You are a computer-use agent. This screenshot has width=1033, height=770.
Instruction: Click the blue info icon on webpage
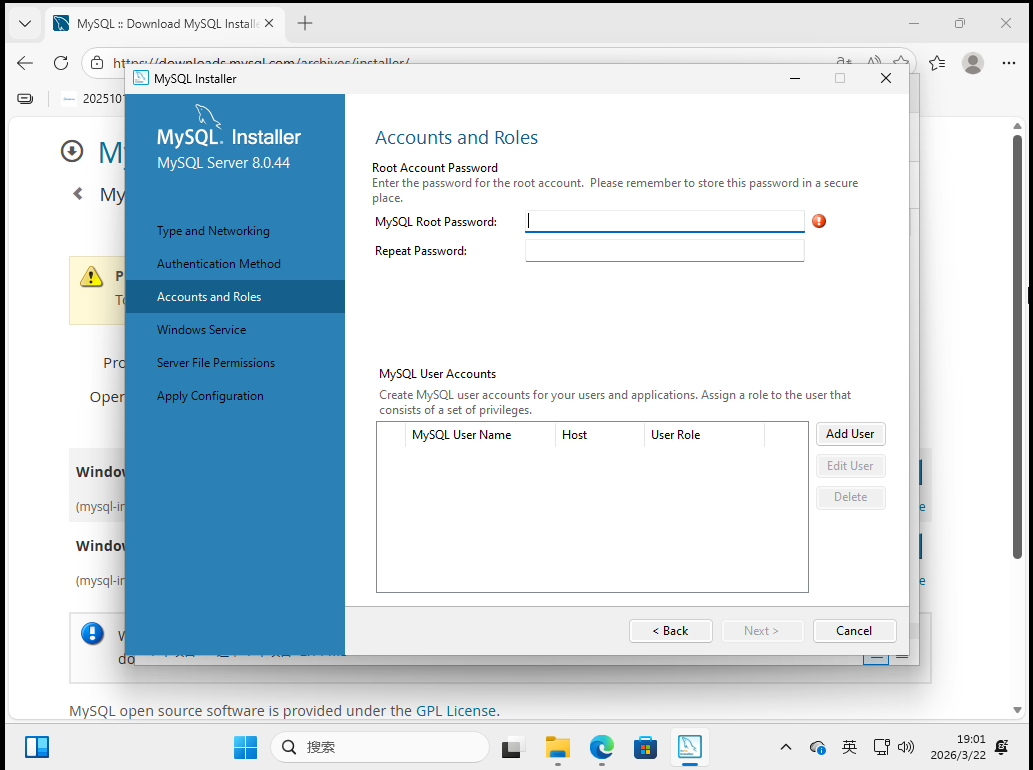(92, 634)
